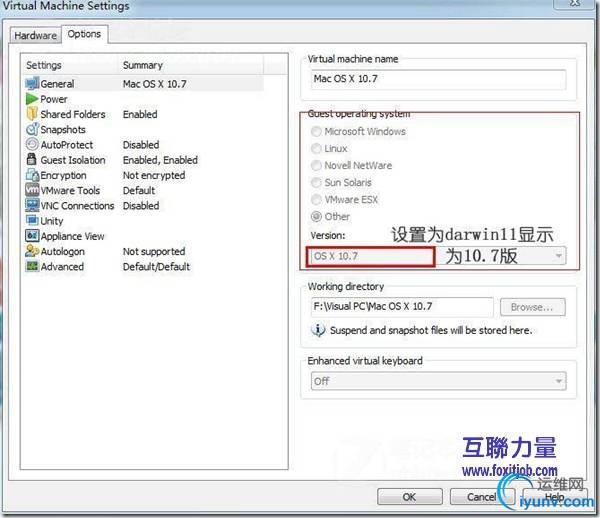Click the General settings monitor icon
600x518 pixels.
[x=32, y=83]
